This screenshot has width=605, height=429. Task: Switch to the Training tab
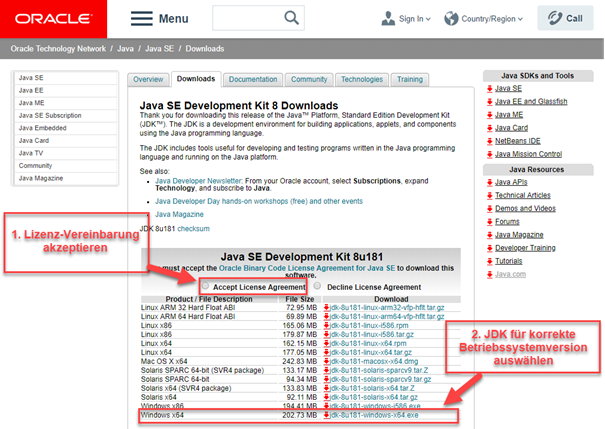[410, 79]
